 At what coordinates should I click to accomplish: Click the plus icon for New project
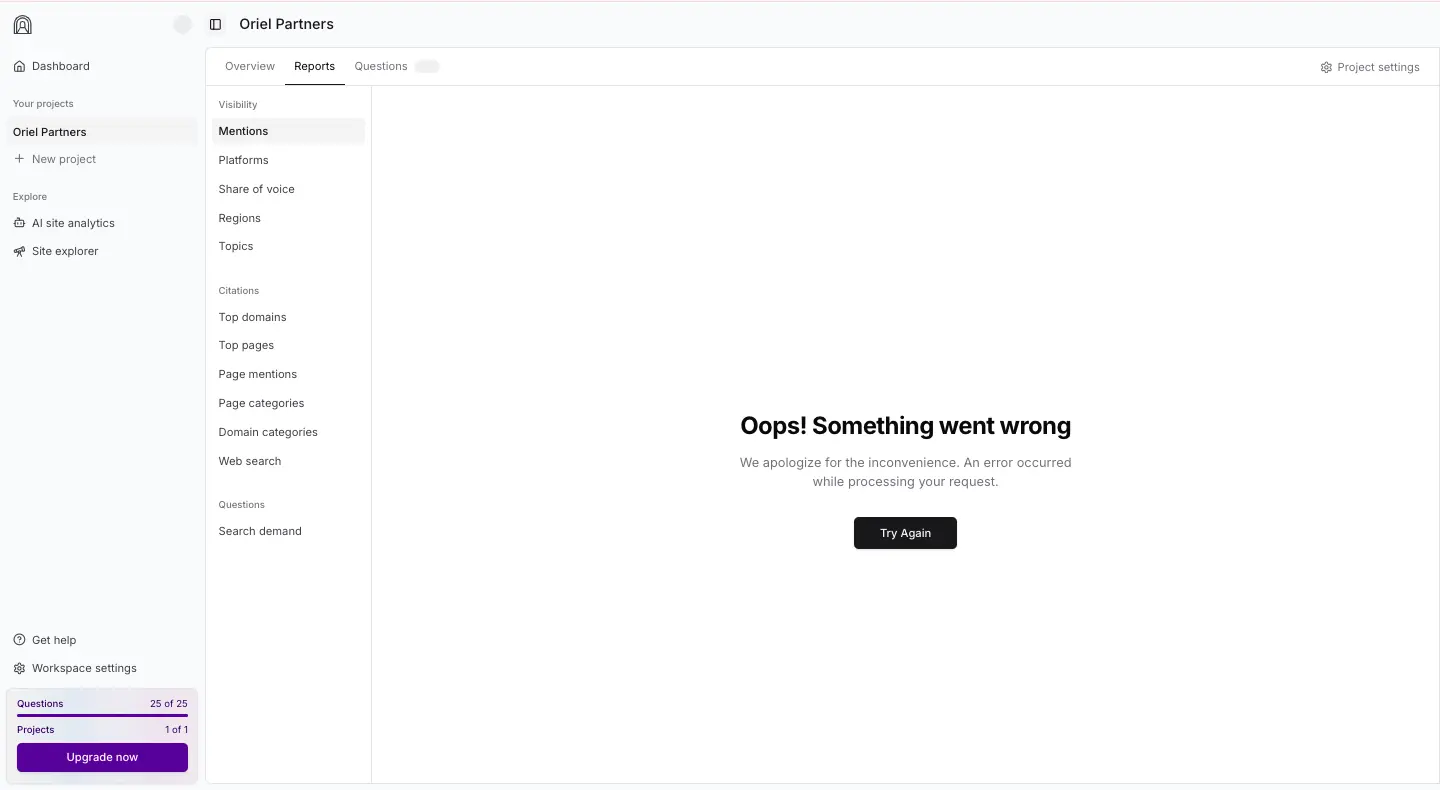[19, 159]
